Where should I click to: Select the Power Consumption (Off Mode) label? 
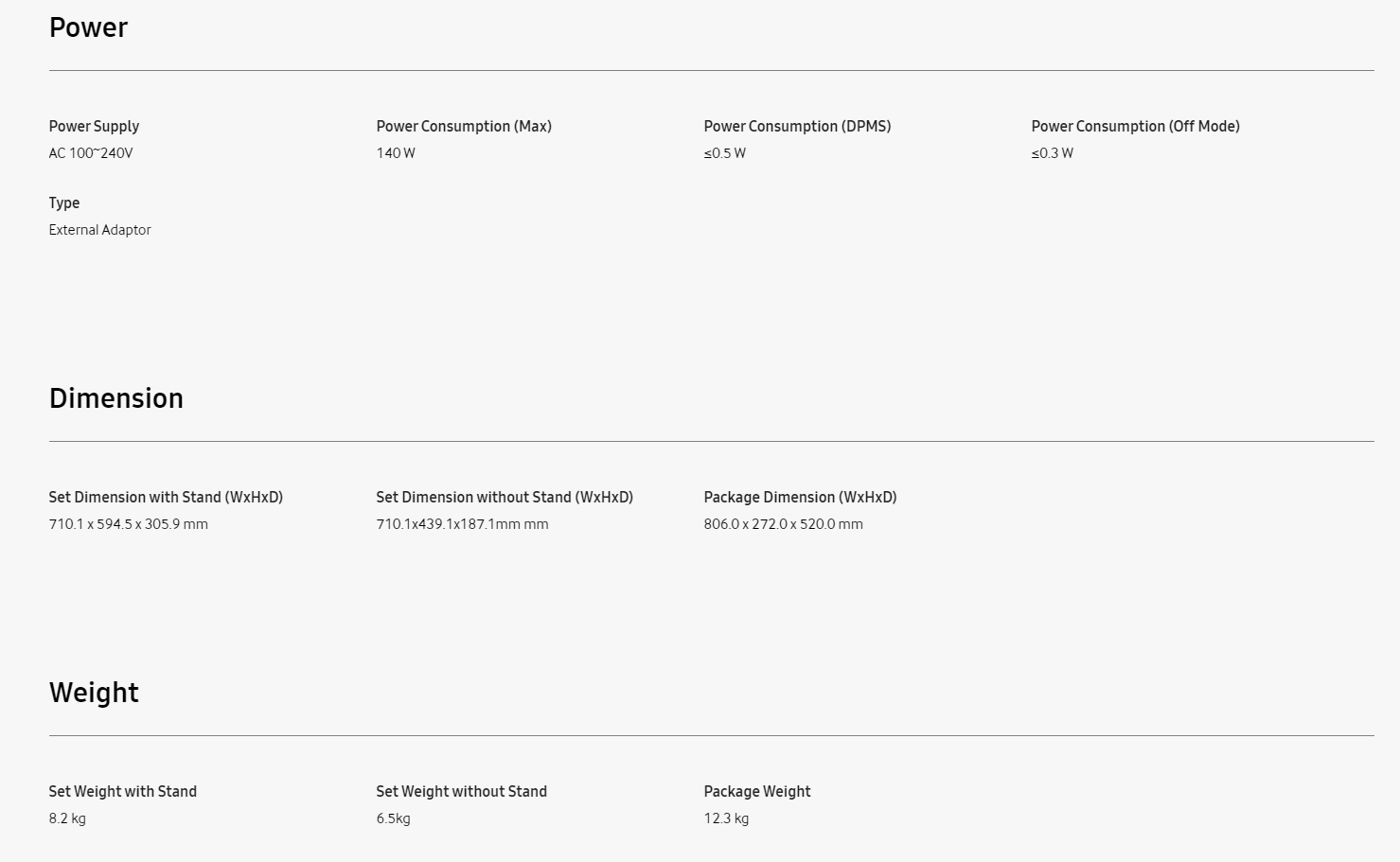1135,126
